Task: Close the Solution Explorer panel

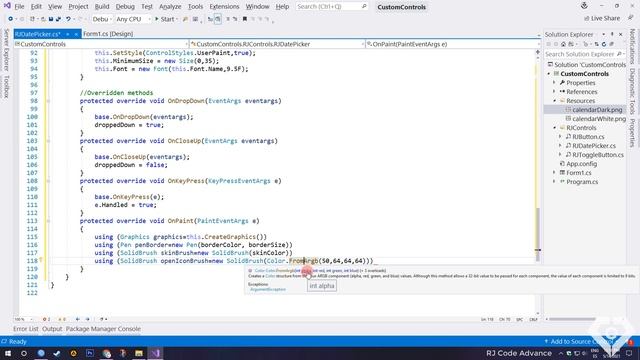Action: (621, 34)
